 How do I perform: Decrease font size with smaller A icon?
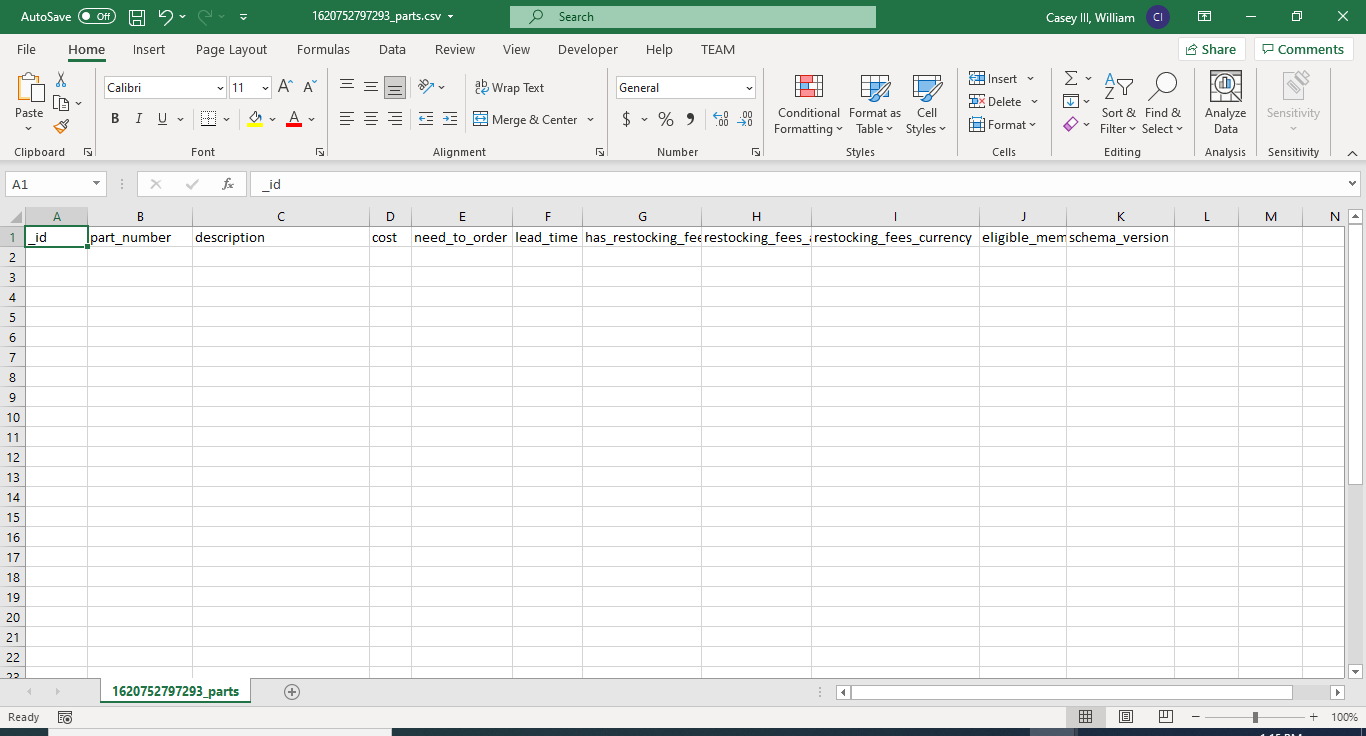click(310, 88)
